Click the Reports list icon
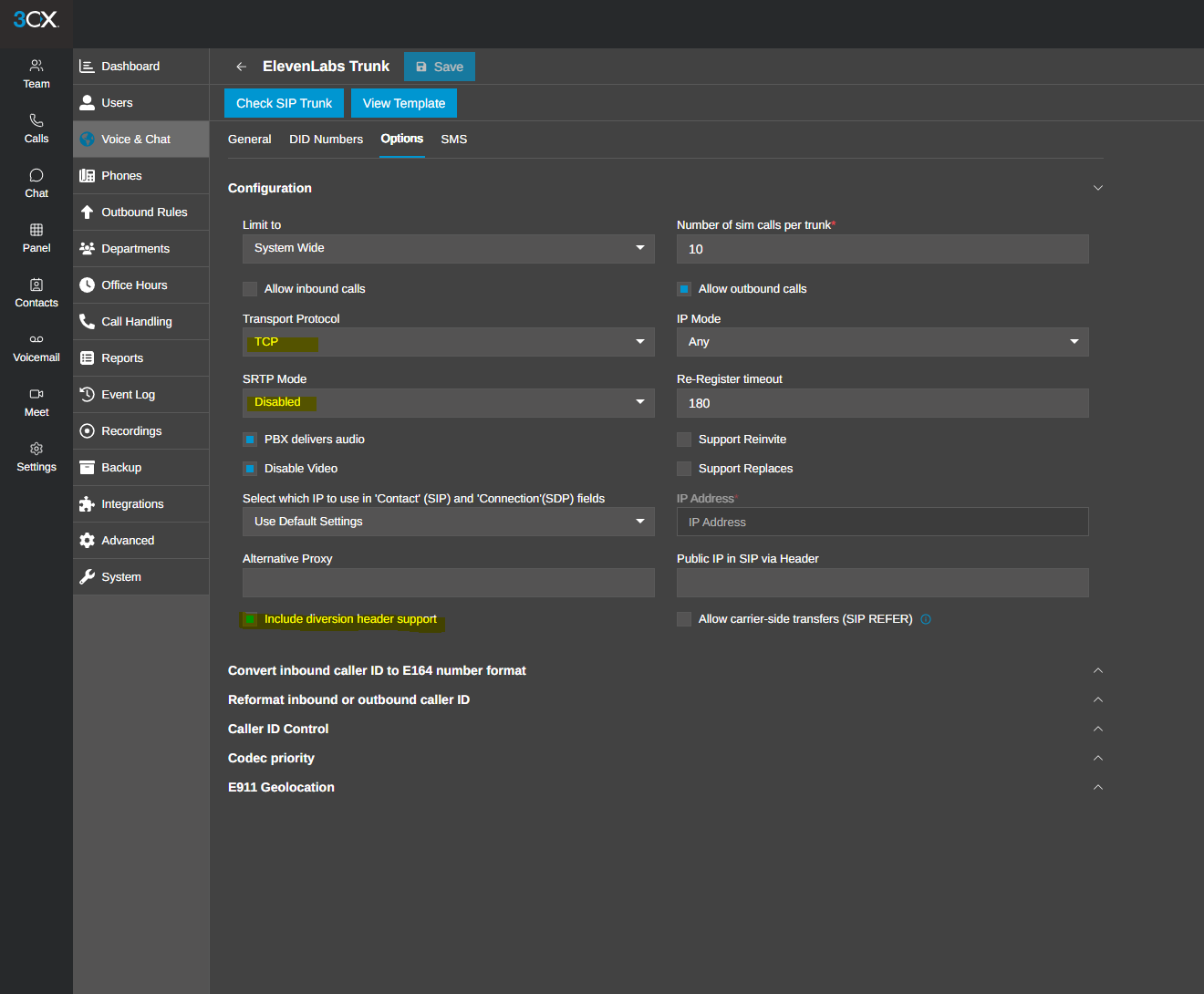1204x994 pixels. (88, 358)
